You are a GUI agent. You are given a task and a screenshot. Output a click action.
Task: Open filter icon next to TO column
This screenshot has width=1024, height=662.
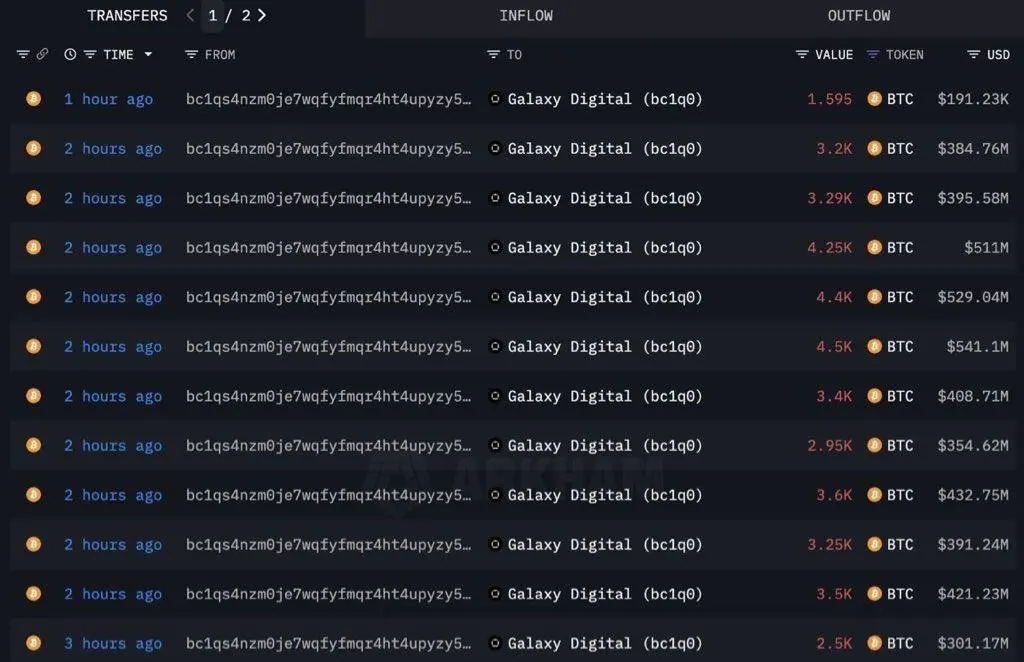coord(494,54)
